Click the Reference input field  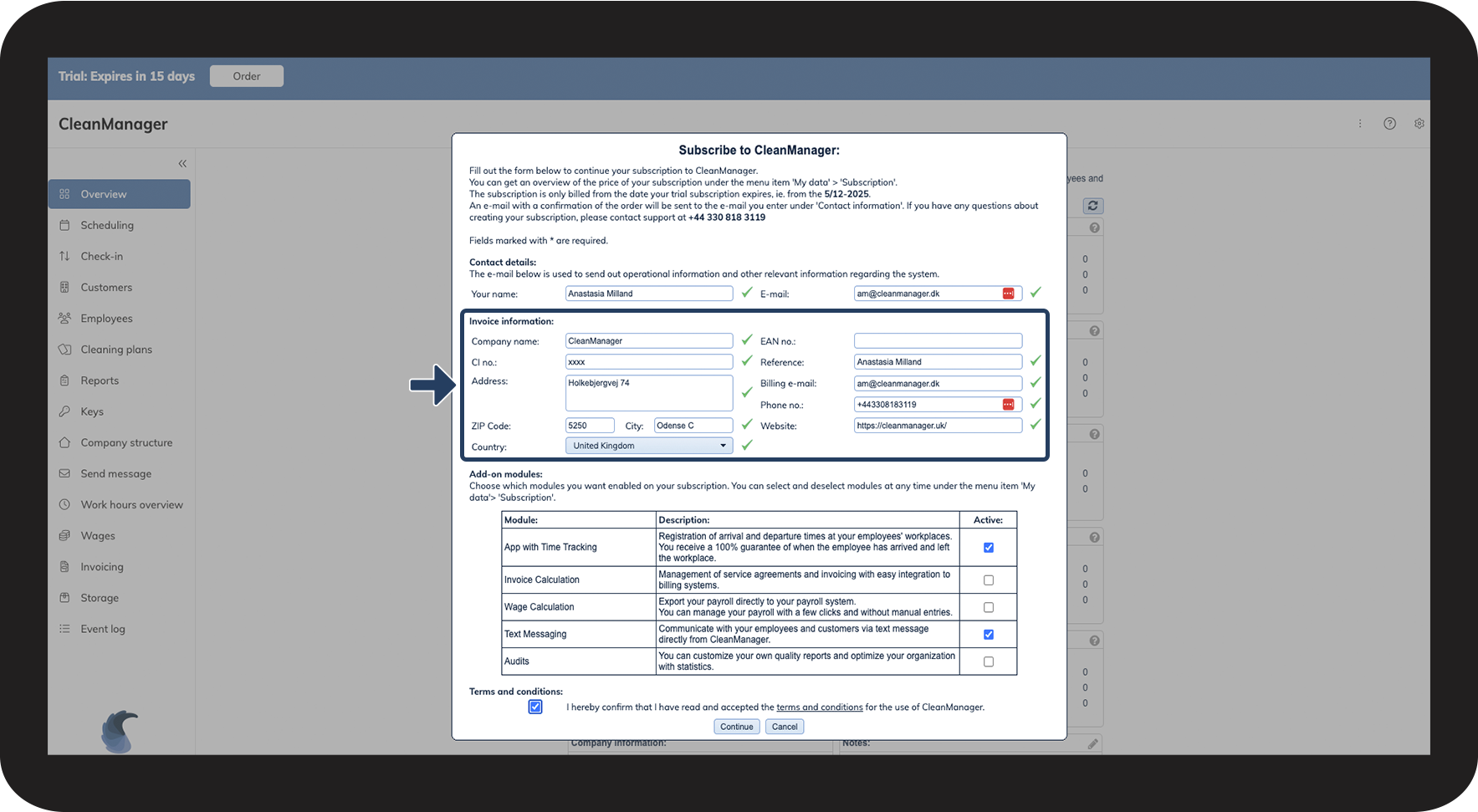click(x=938, y=362)
